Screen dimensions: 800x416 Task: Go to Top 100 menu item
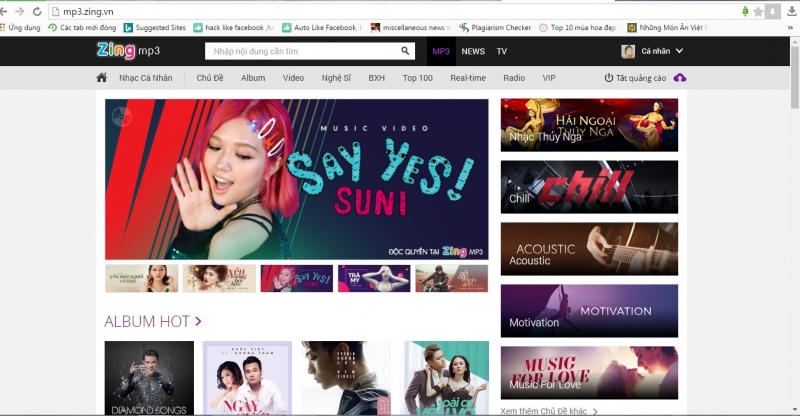[x=417, y=78]
